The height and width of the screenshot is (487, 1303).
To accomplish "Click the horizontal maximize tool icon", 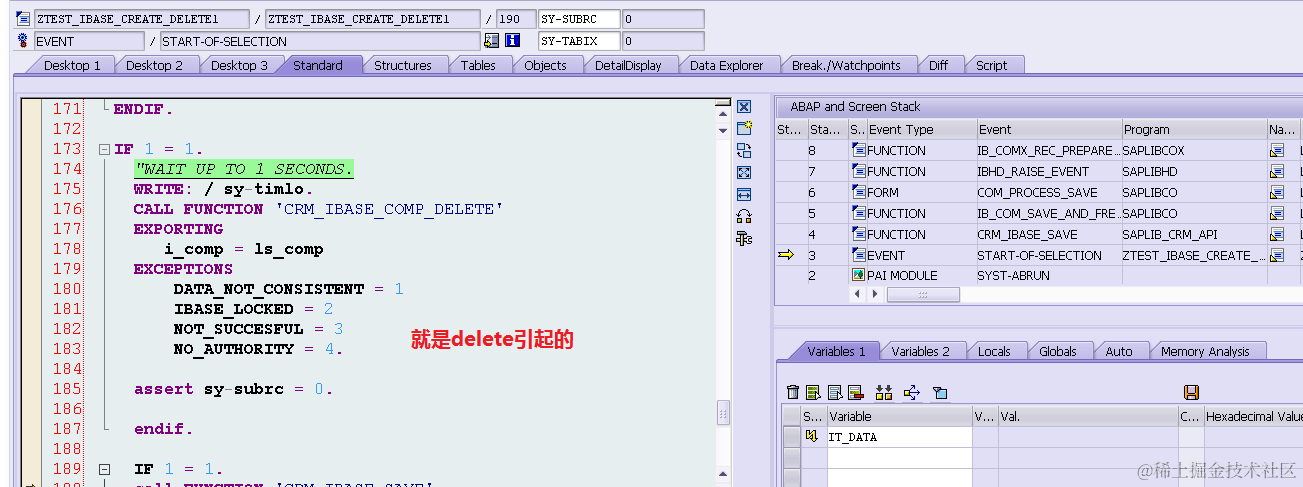I will click(743, 194).
